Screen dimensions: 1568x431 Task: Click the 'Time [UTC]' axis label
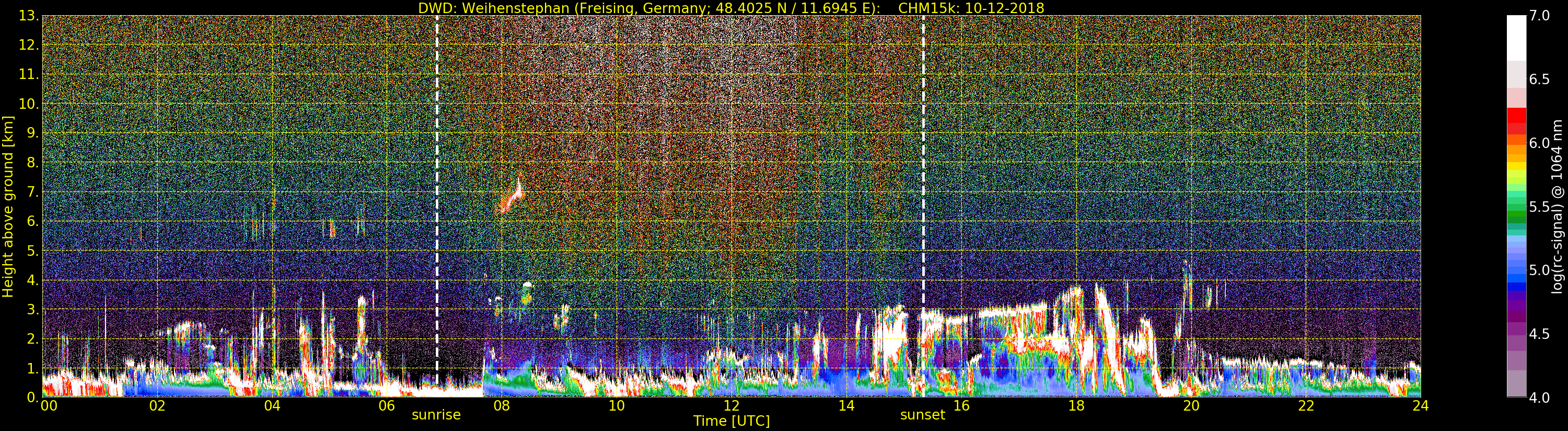click(x=731, y=421)
